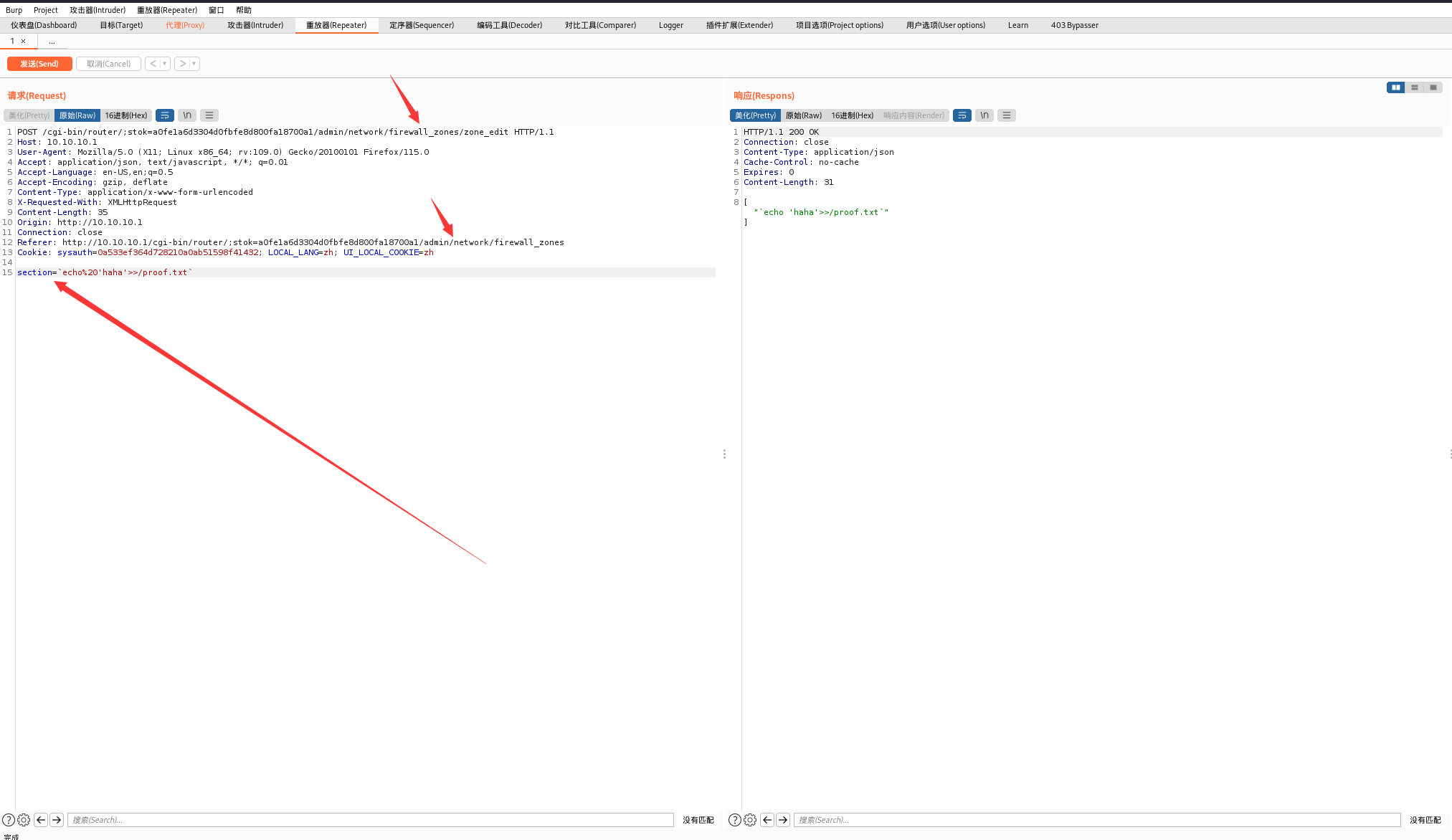
Task: Switch Request view to Raw
Action: coord(77,115)
